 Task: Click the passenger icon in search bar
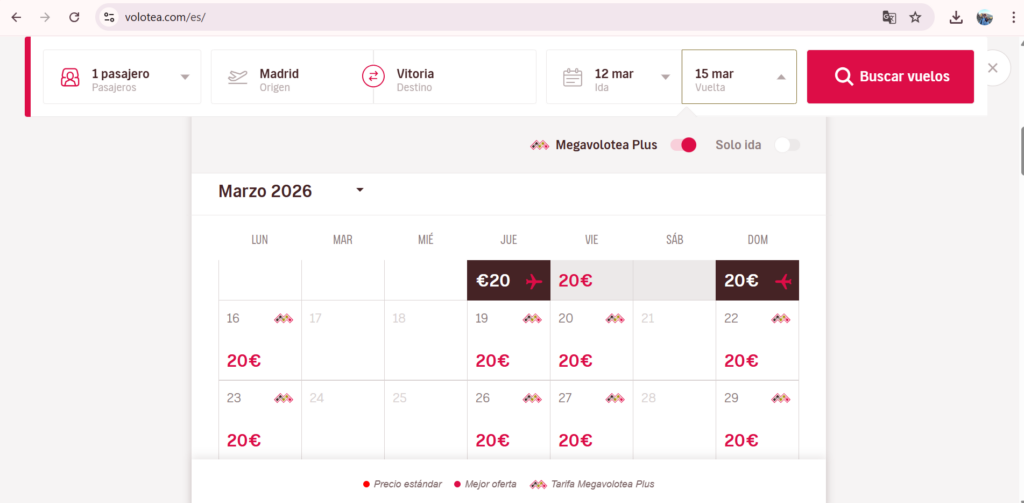point(70,77)
